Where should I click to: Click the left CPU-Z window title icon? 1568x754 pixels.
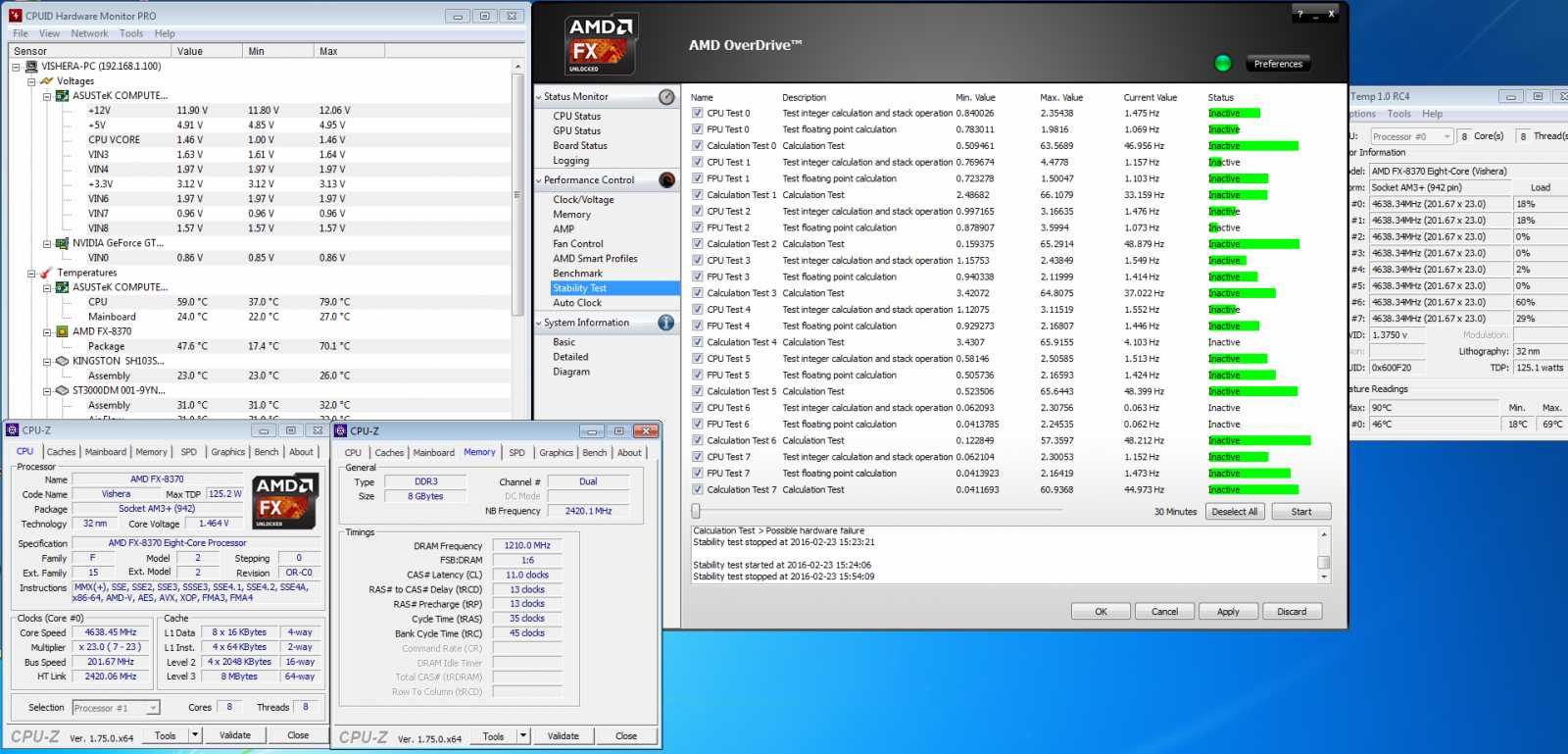click(x=13, y=430)
